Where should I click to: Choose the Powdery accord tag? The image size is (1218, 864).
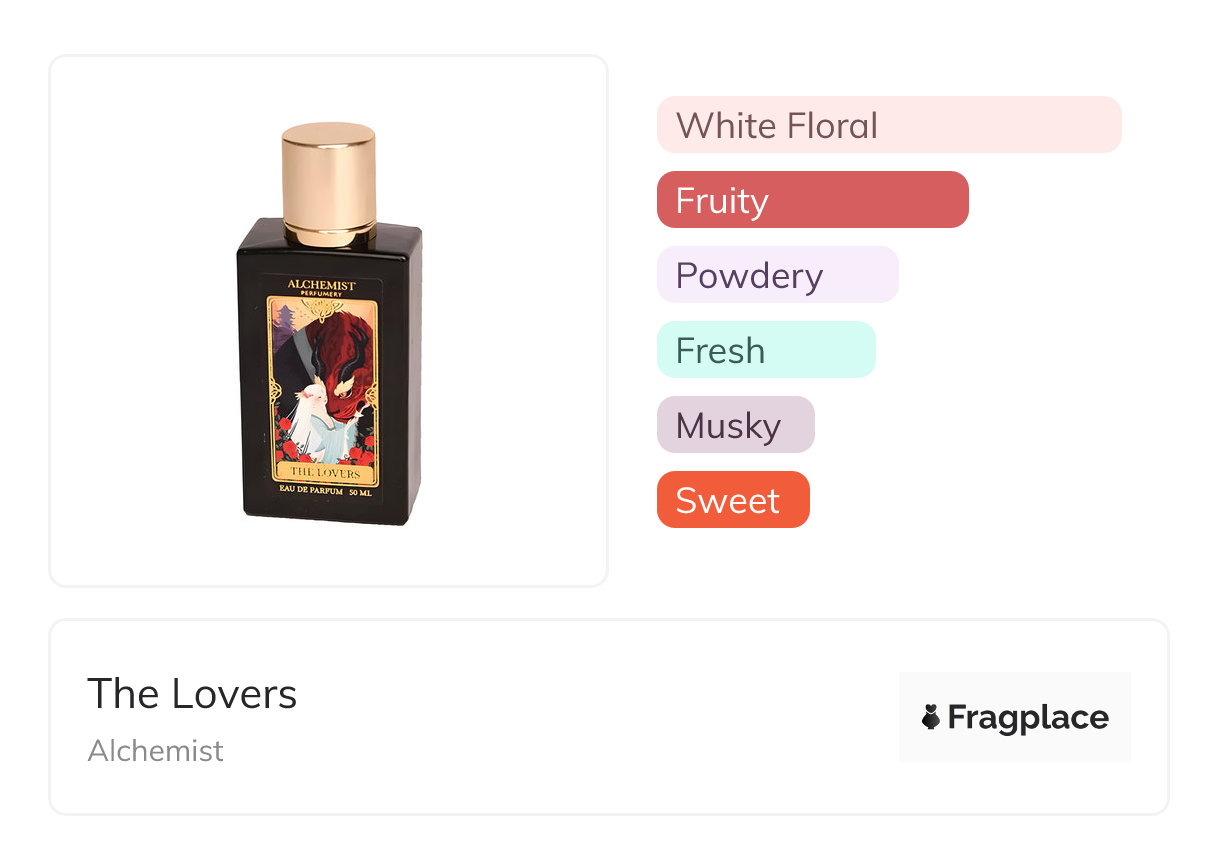[778, 275]
